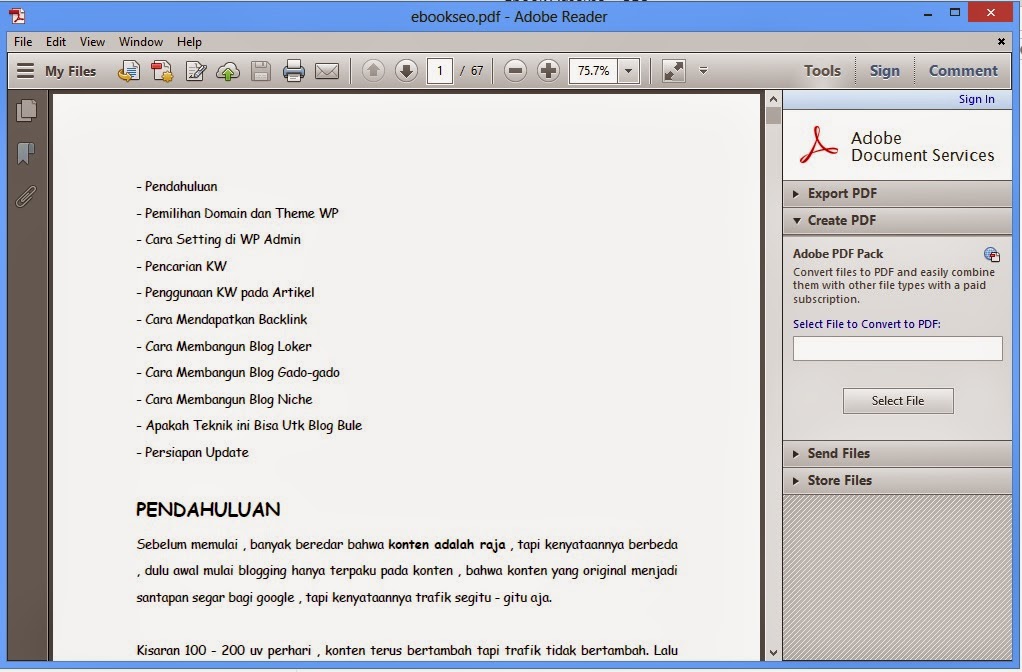This screenshot has width=1022, height=672.
Task: Open the Attachments paperclip panel
Action: click(26, 196)
